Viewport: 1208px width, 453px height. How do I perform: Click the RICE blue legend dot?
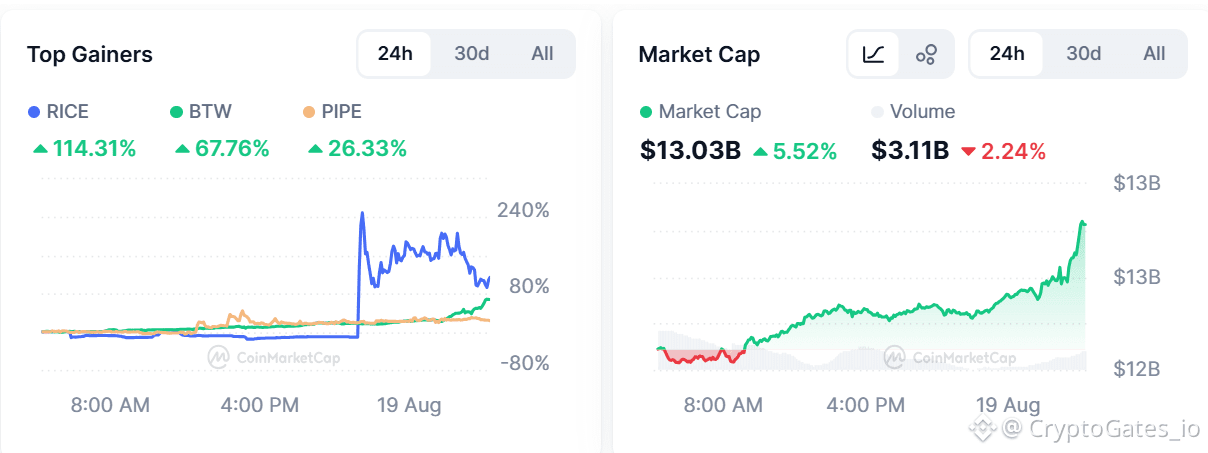pyautogui.click(x=35, y=112)
